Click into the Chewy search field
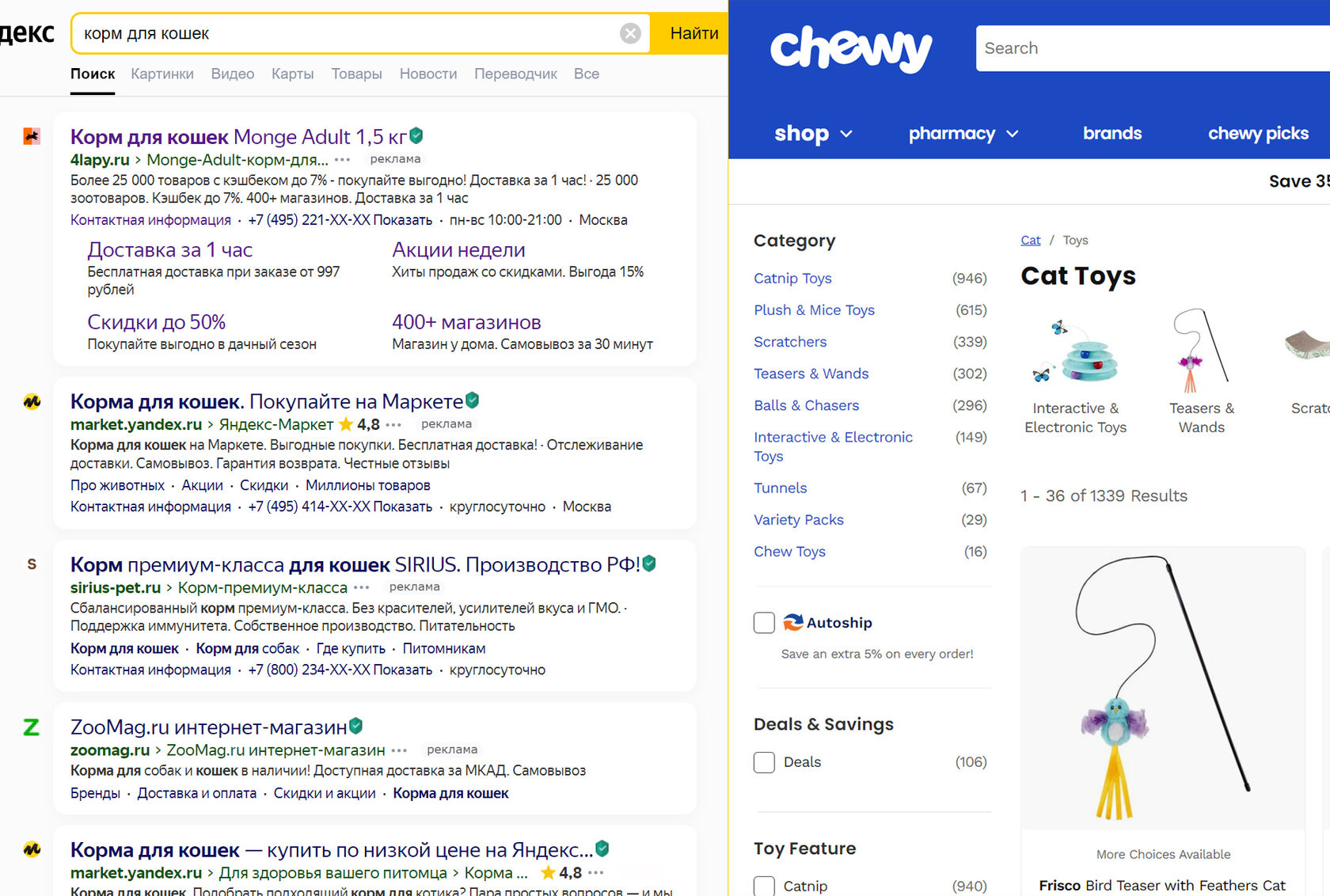Screen dimensions: 1330x896 click(x=1148, y=48)
